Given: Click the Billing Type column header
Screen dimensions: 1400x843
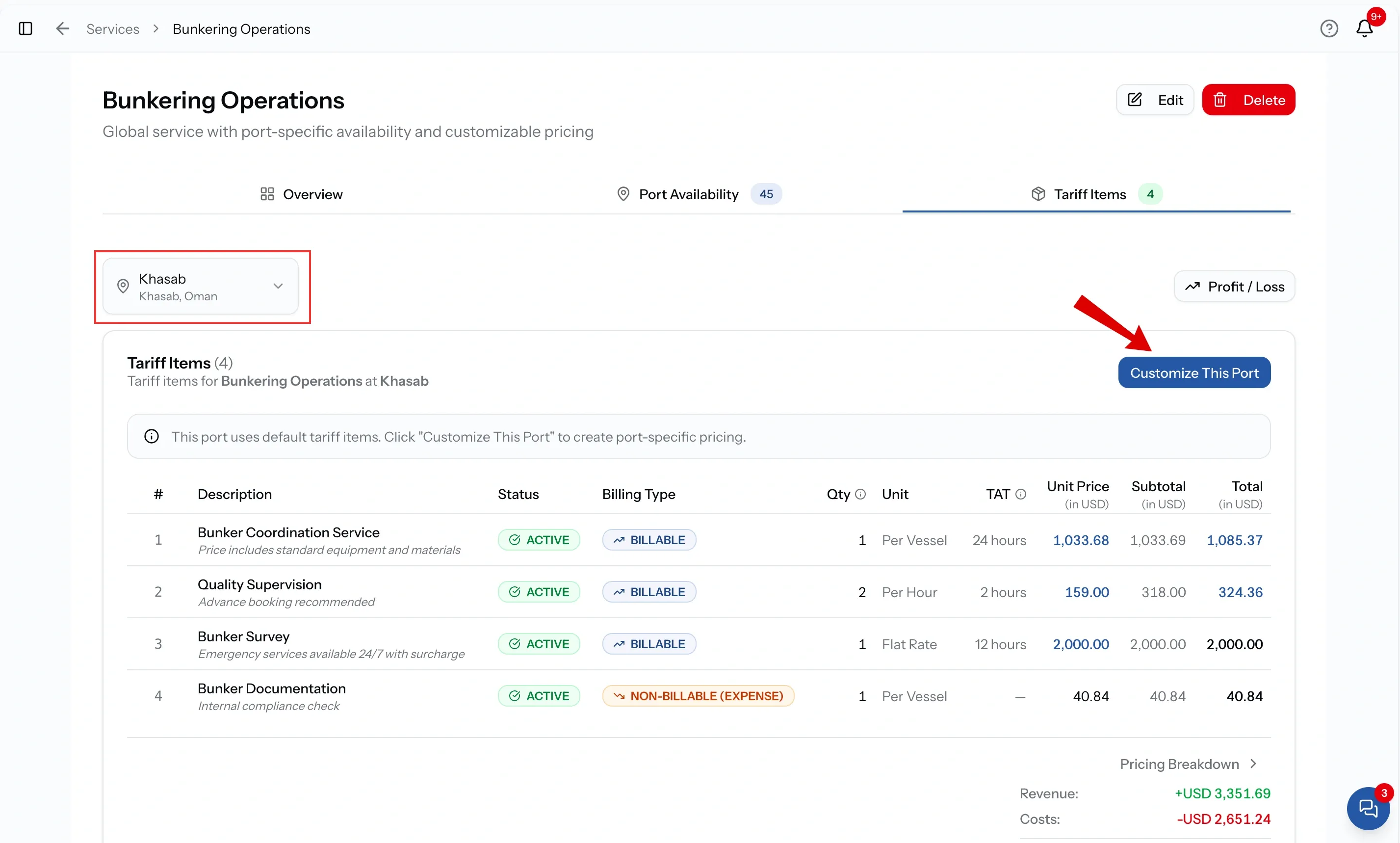Looking at the screenshot, I should point(639,494).
